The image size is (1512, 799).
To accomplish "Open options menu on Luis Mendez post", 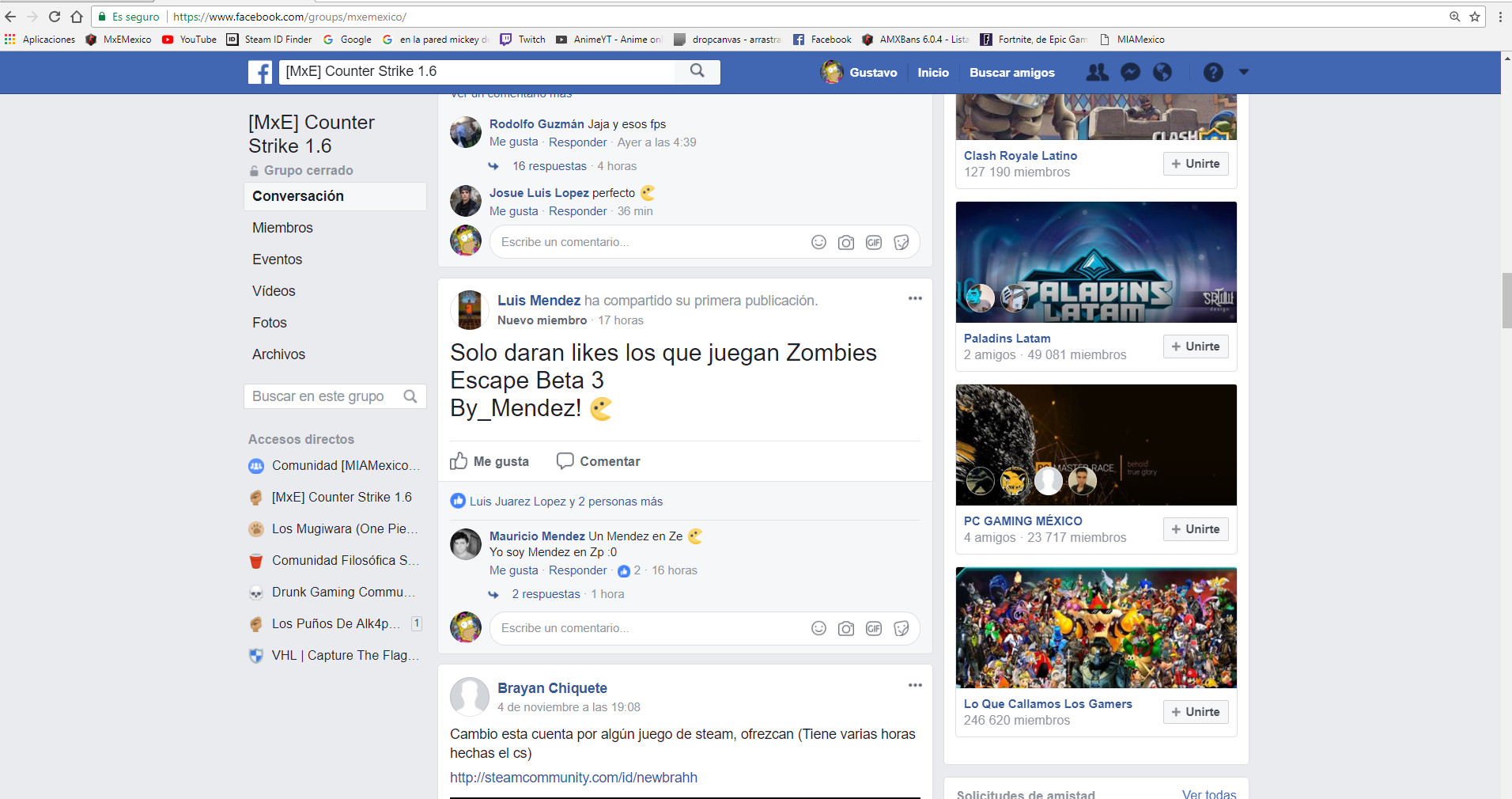I will point(915,298).
